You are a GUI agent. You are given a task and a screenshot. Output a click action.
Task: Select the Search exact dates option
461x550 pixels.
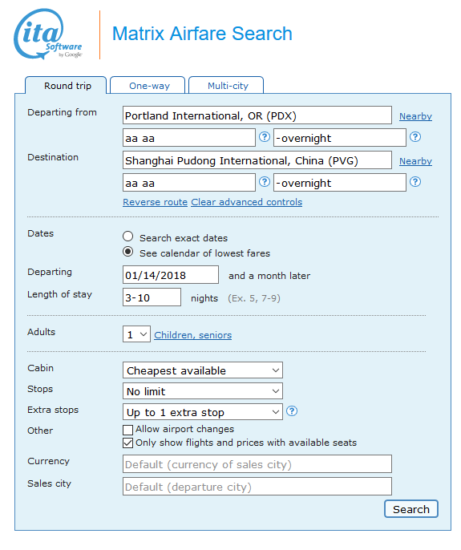[128, 236]
